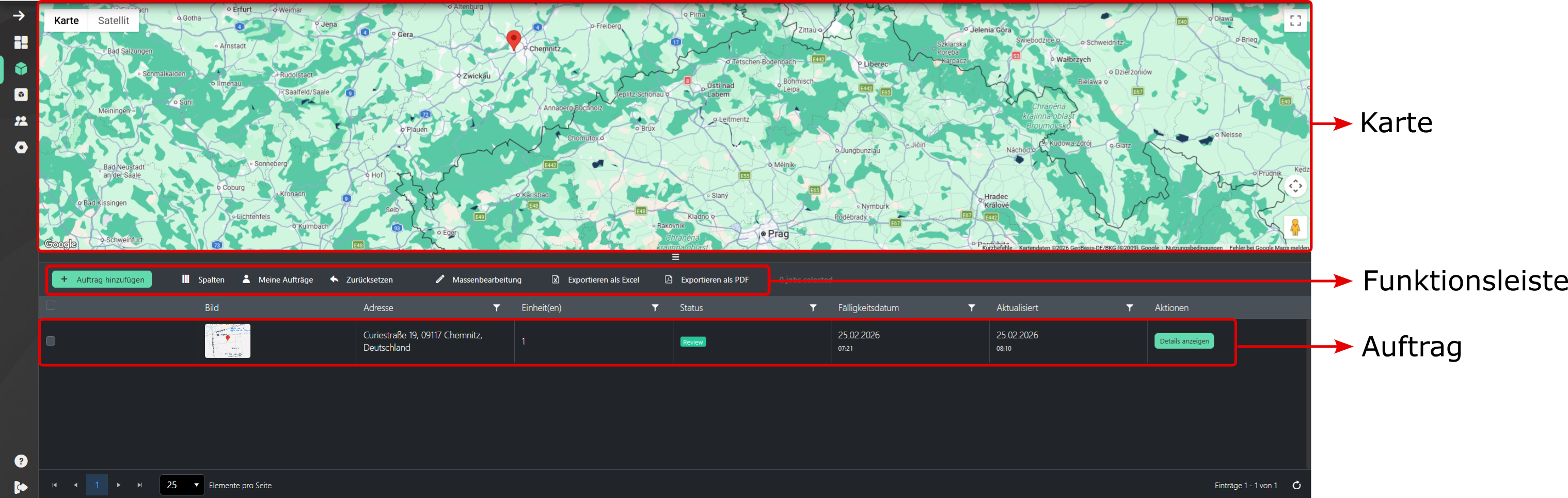The image size is (1568, 498).
Task: Expand the sidebar with the arrow icon
Action: [x=19, y=16]
